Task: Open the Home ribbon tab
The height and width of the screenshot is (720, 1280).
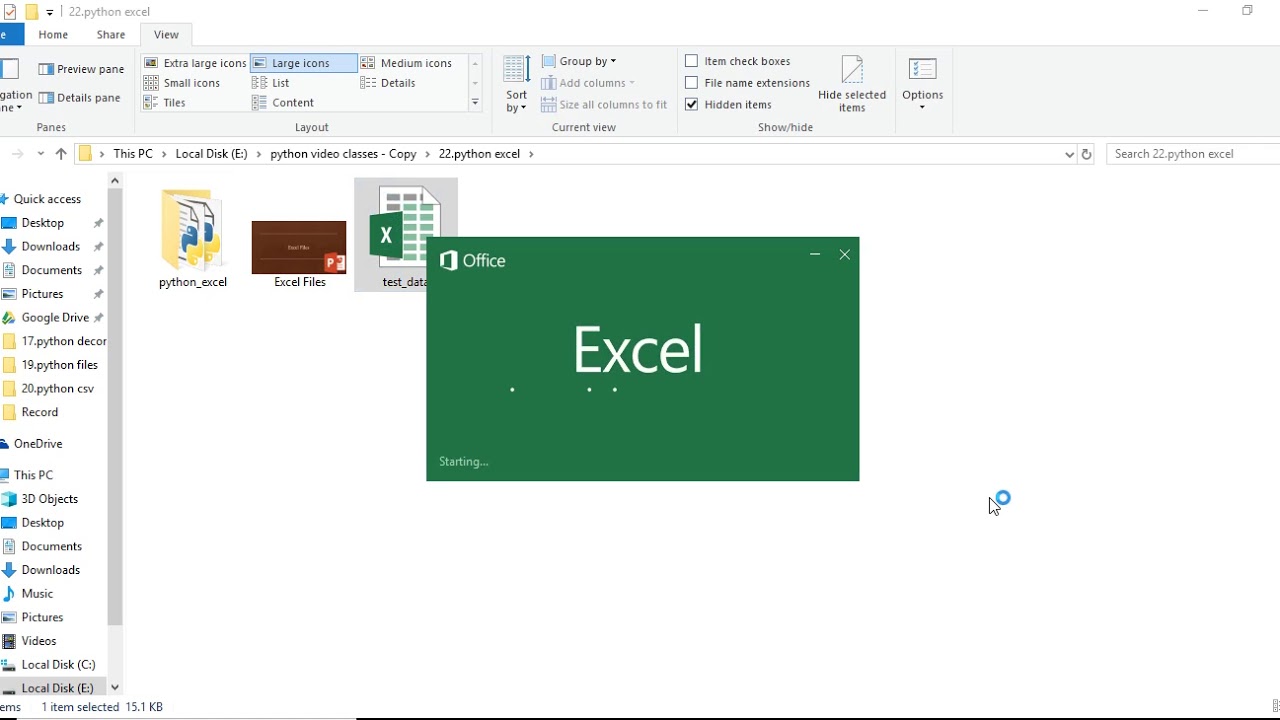Action: coord(53,35)
